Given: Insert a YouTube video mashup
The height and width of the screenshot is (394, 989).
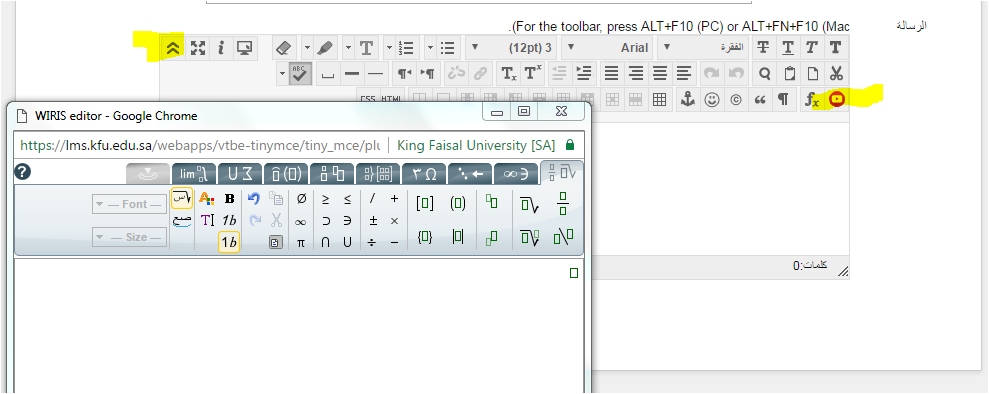Looking at the screenshot, I should click(836, 99).
